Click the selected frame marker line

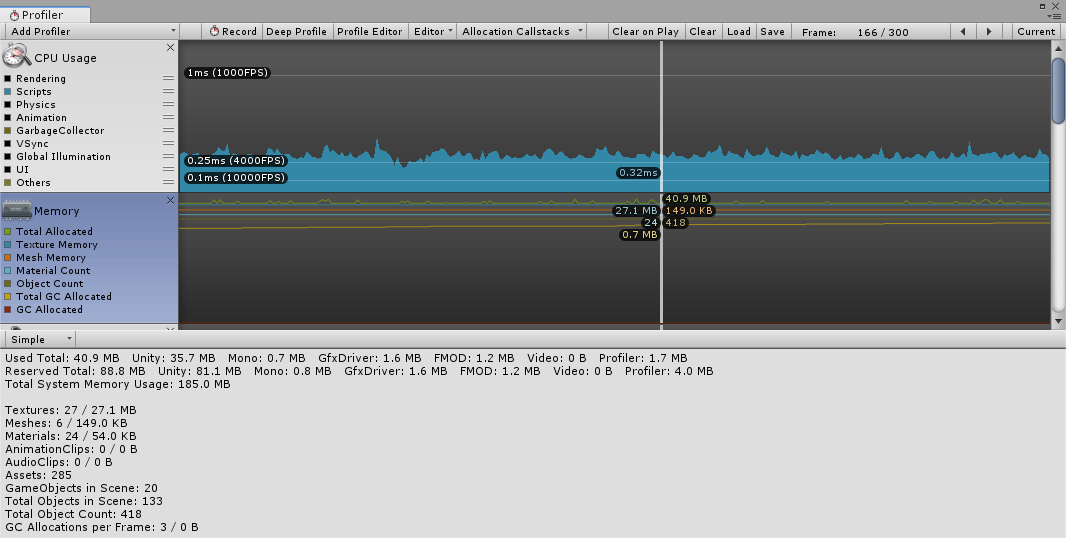[661, 185]
